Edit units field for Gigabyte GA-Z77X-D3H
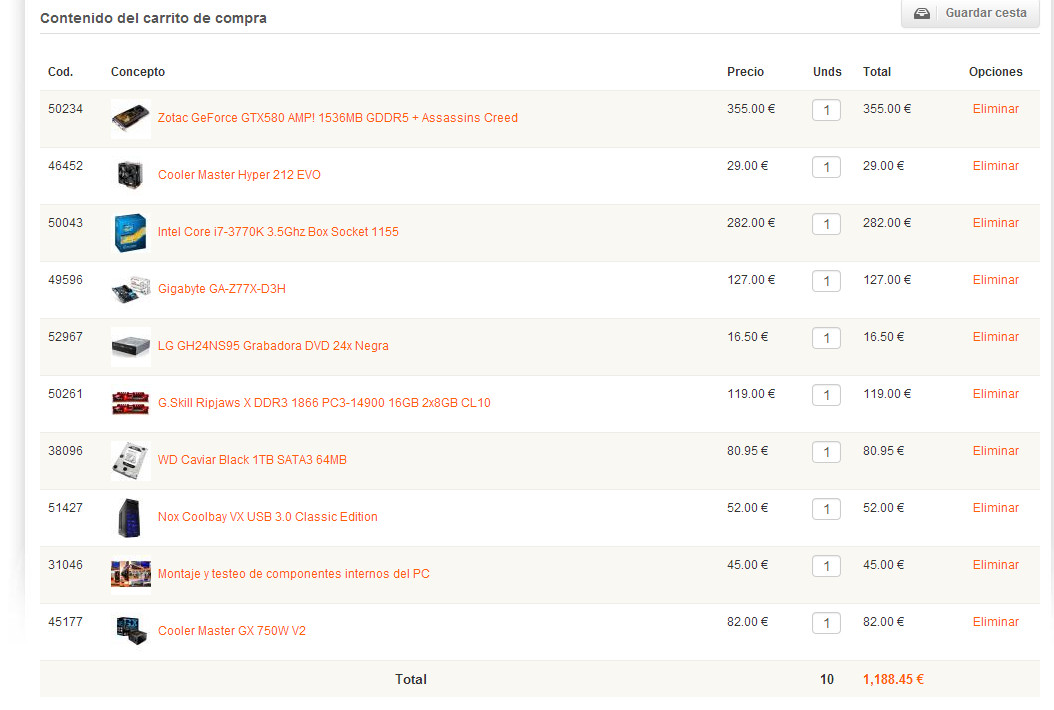The width and height of the screenshot is (1054, 710). point(826,282)
